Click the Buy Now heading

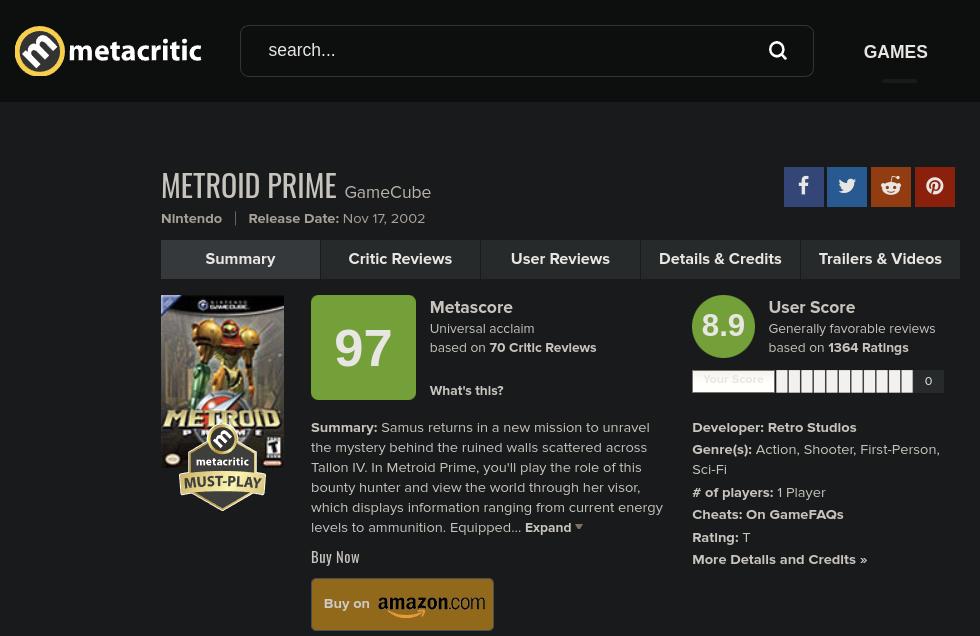[x=335, y=557]
